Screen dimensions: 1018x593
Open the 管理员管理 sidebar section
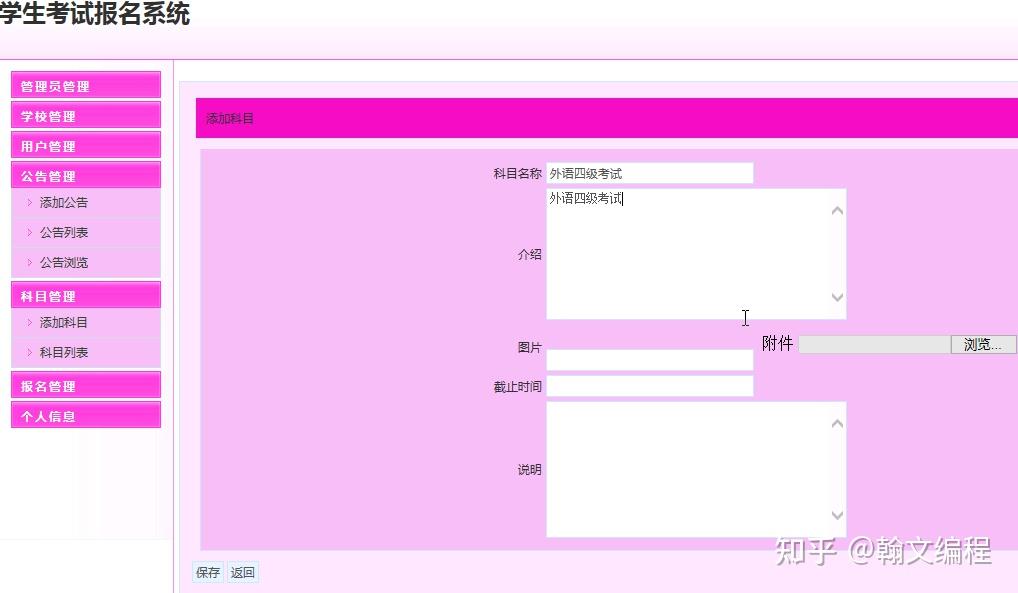(x=85, y=84)
